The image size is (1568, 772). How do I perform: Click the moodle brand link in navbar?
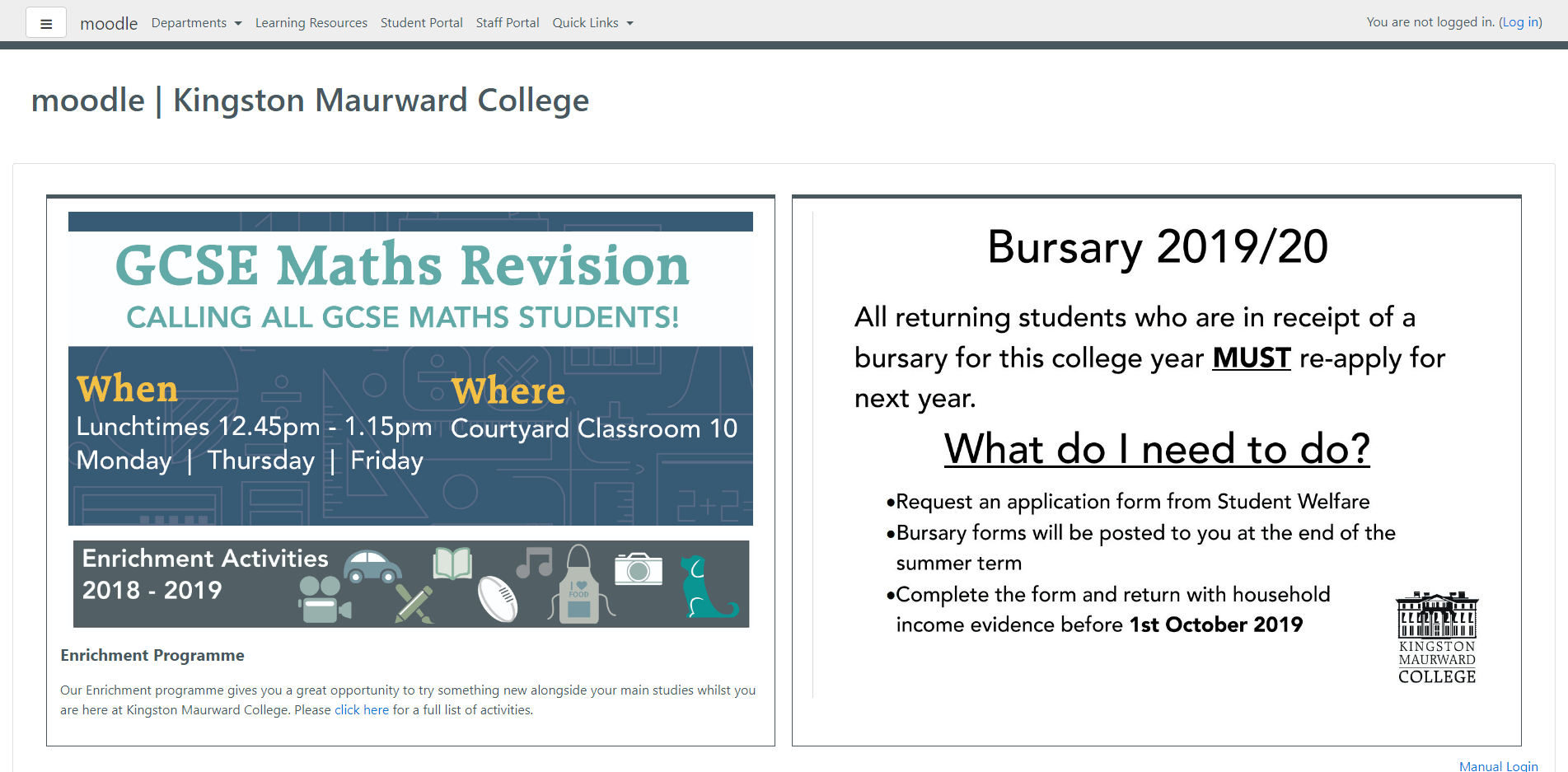(109, 23)
